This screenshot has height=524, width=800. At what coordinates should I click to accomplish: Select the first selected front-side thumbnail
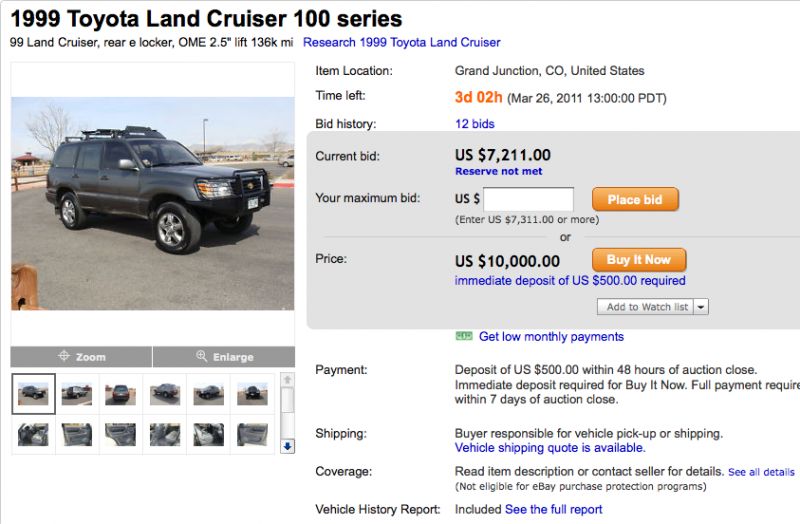[34, 393]
